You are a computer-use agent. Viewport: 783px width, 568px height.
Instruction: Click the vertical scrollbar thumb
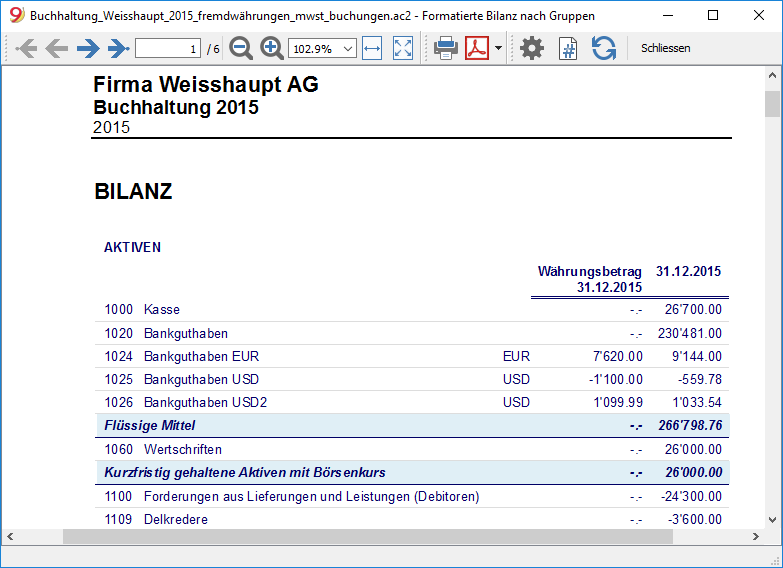[773, 104]
